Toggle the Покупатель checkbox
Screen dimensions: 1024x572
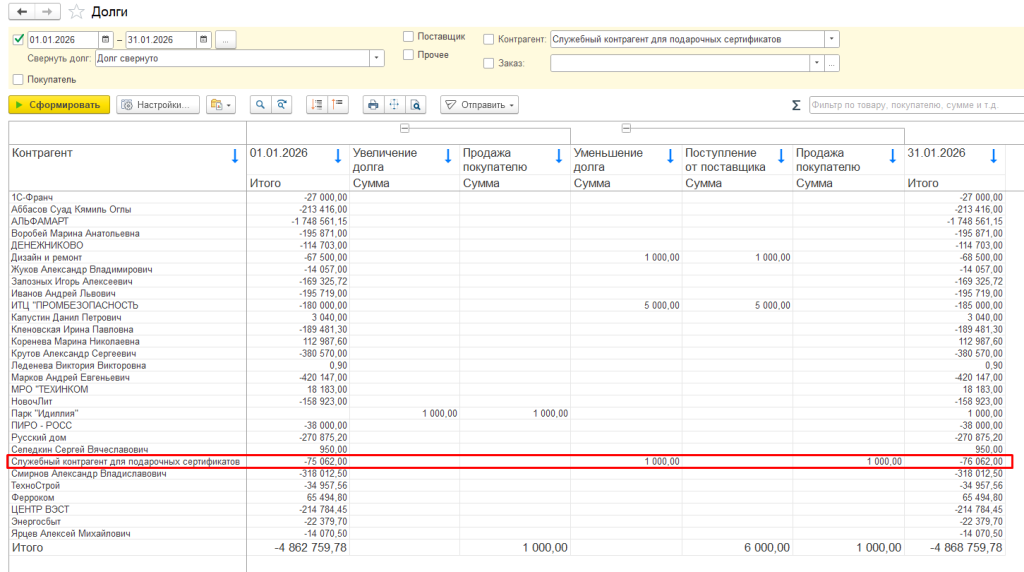coord(18,80)
